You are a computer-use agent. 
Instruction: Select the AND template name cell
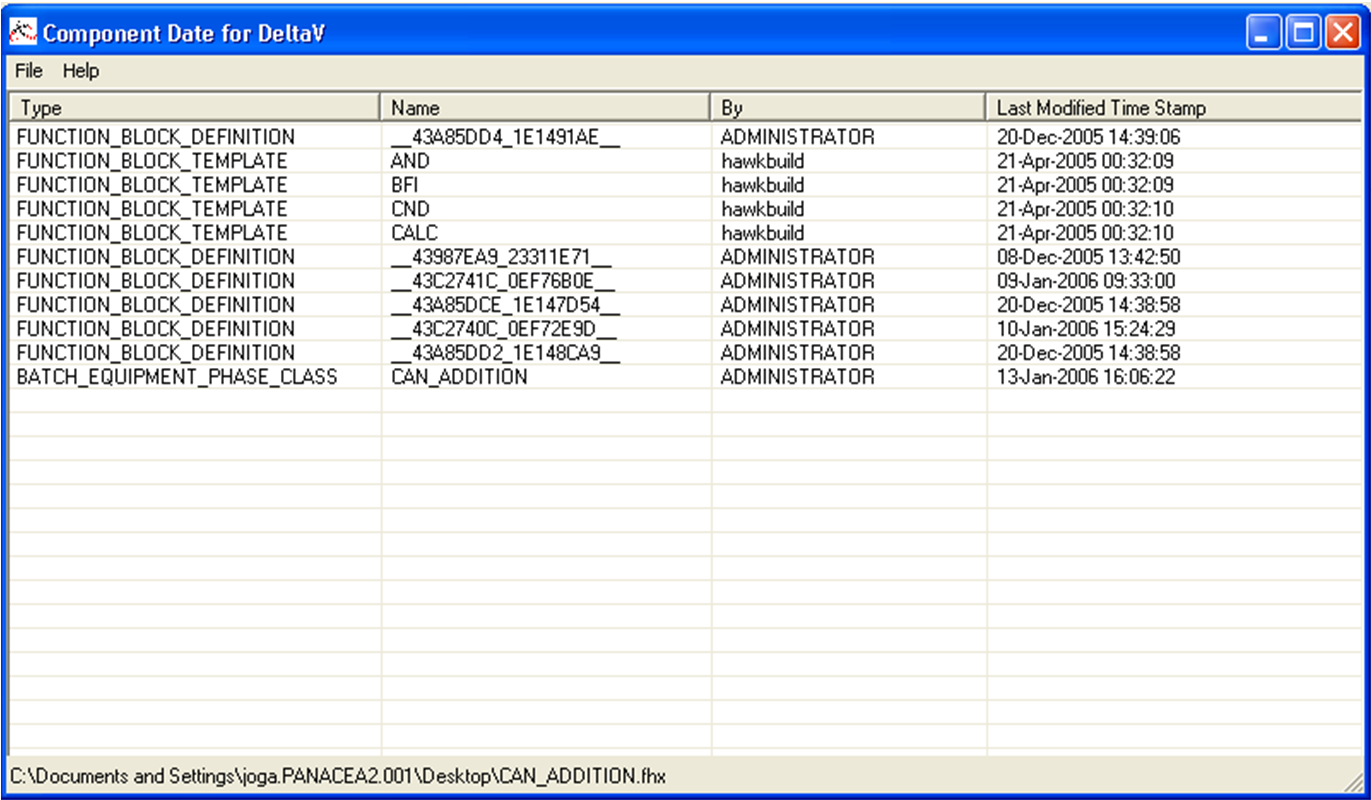click(x=410, y=161)
